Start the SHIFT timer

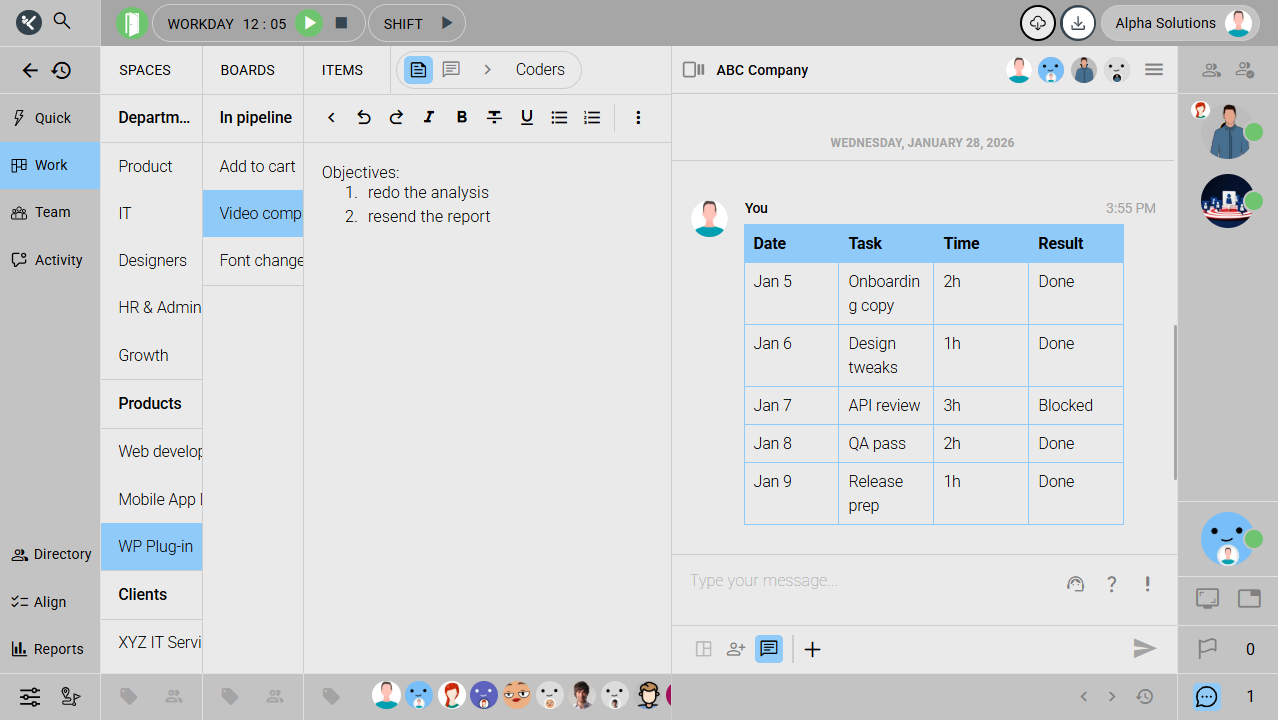click(x=447, y=23)
